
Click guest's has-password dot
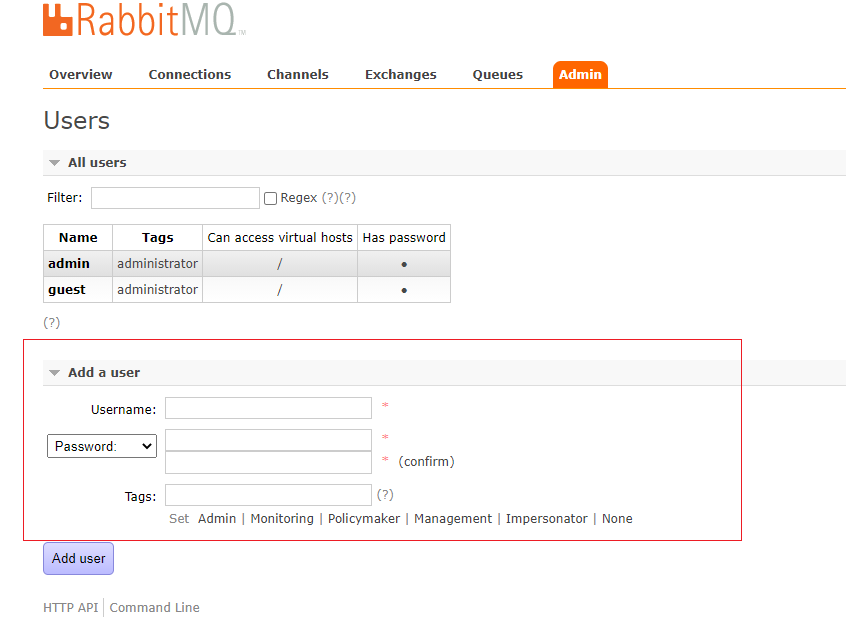pyautogui.click(x=404, y=290)
